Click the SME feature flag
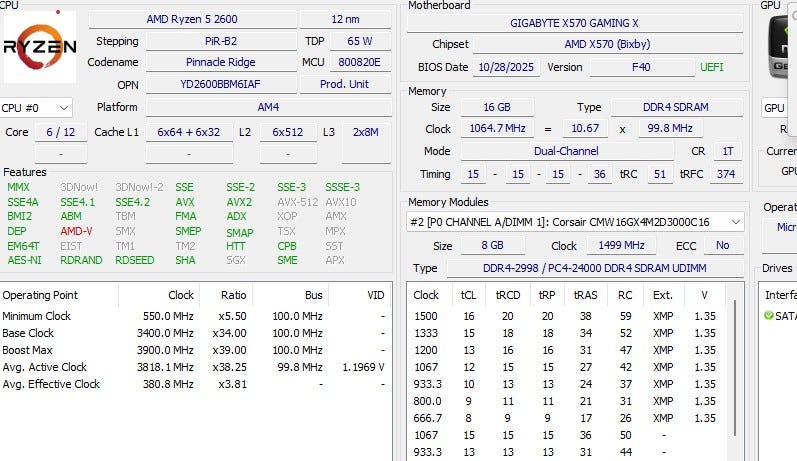 coord(287,260)
